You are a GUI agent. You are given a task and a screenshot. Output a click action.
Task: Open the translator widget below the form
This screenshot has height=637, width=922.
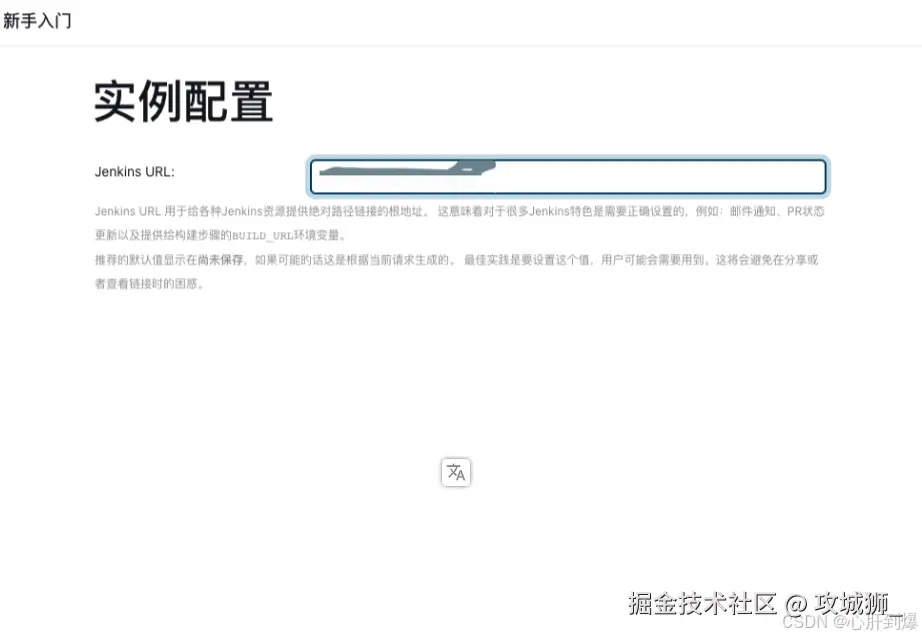click(455, 471)
